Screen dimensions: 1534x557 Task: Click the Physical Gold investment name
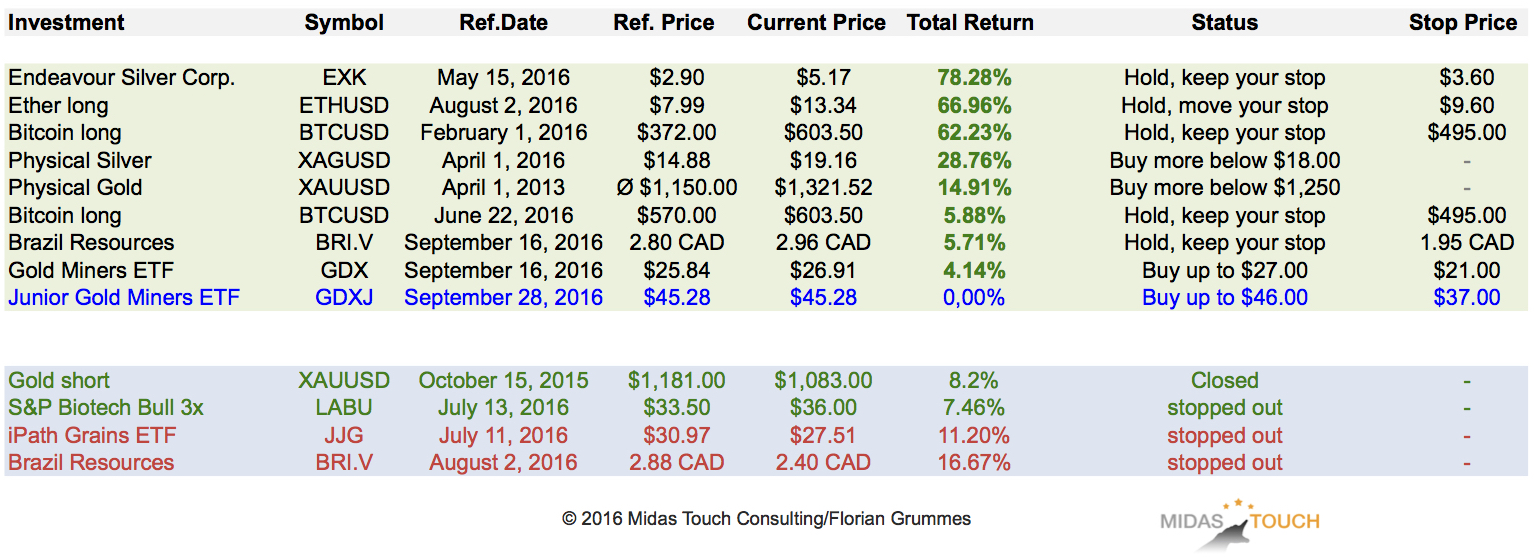tap(76, 188)
